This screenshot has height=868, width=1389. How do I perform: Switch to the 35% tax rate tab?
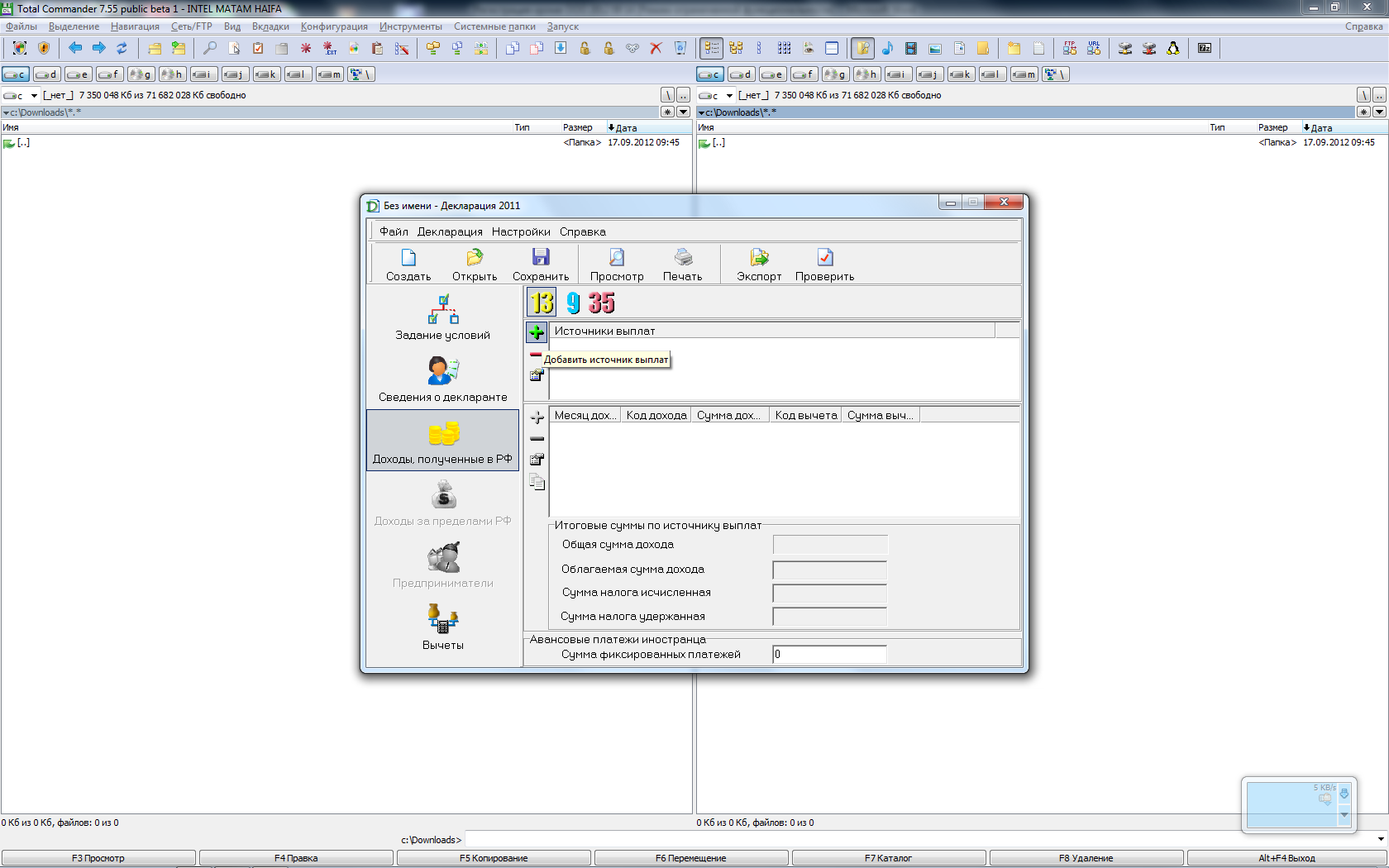click(602, 303)
